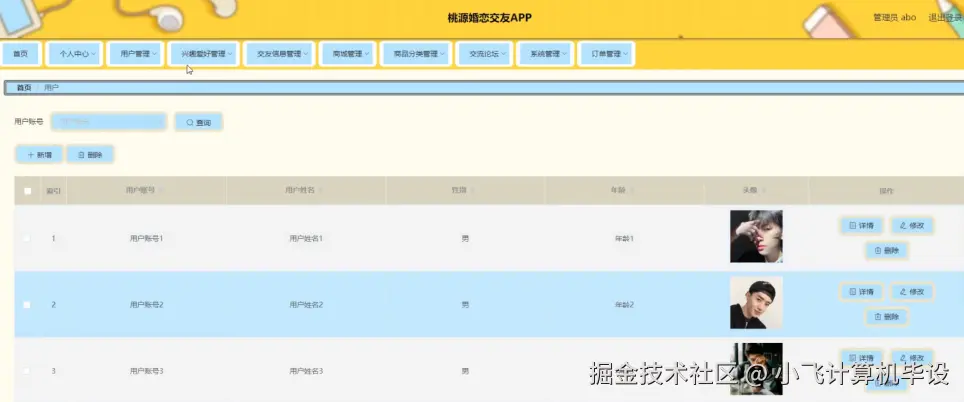Click 详情 for 用户账号2 row
This screenshot has height=402, width=964.
point(861,292)
